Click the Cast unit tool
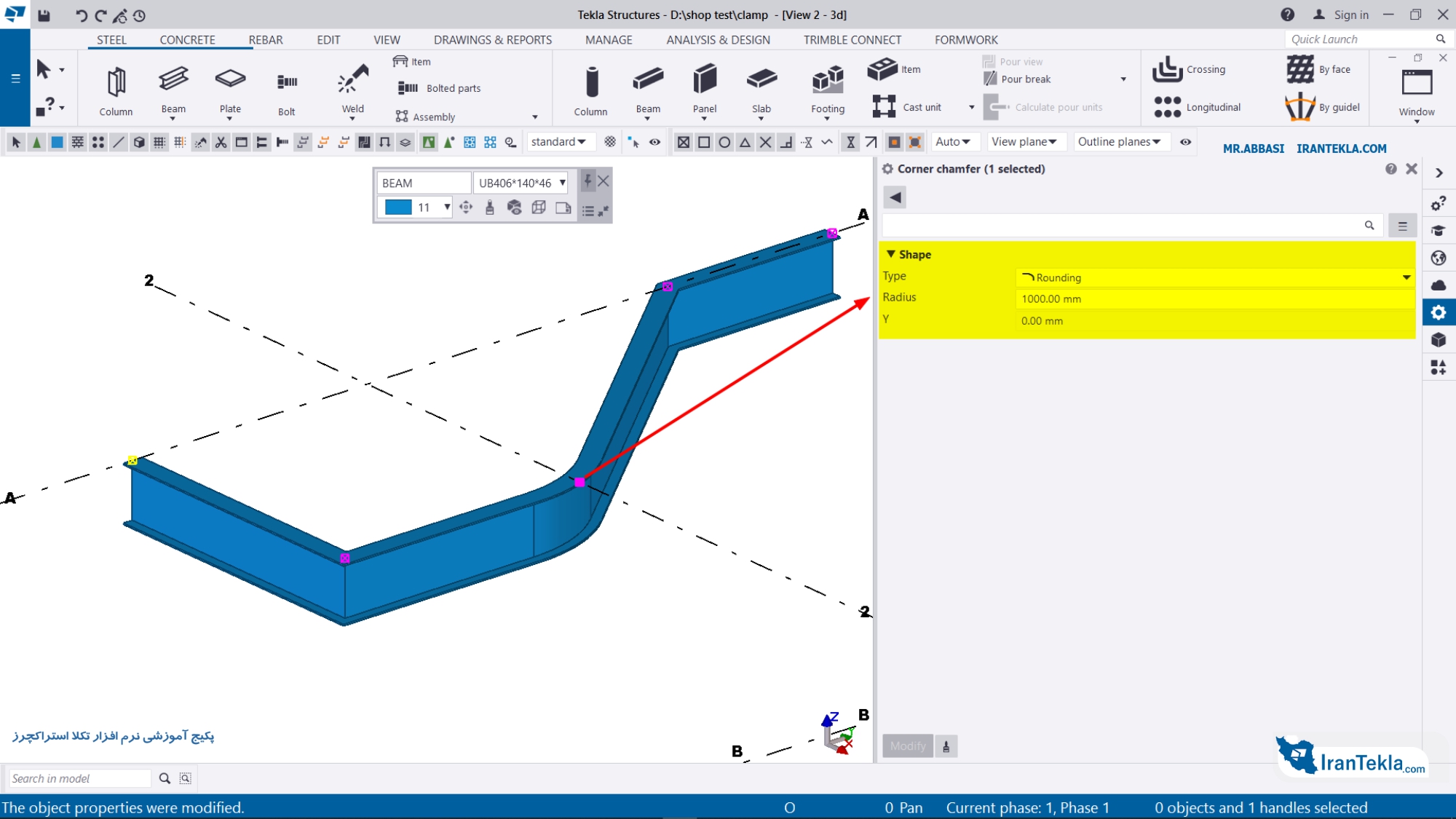This screenshot has width=1456, height=819. click(907, 107)
